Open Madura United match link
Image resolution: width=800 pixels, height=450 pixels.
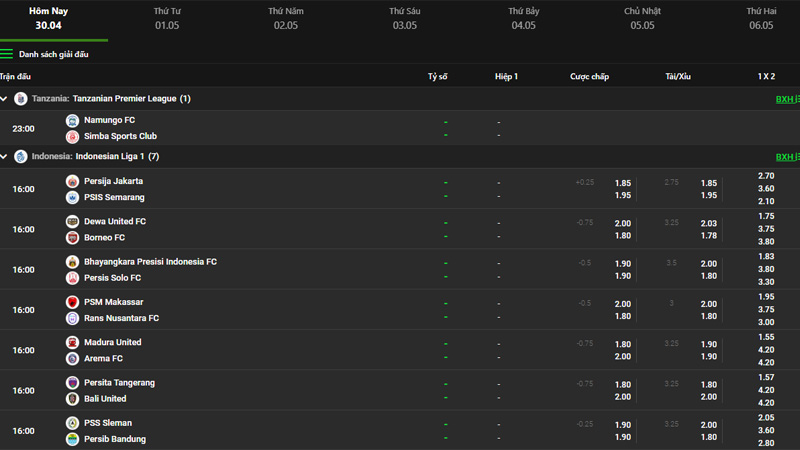(113, 342)
